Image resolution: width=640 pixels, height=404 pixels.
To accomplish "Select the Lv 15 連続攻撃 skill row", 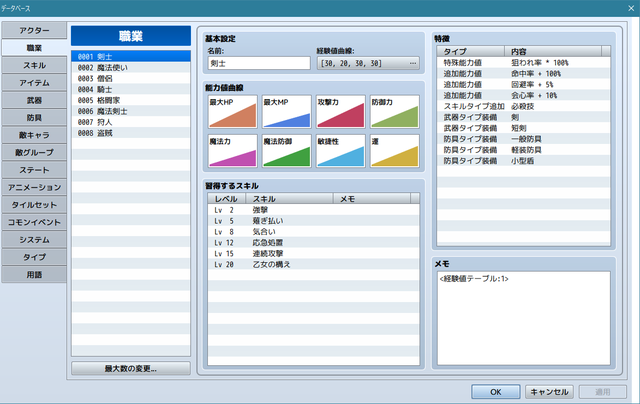I will [x=313, y=253].
